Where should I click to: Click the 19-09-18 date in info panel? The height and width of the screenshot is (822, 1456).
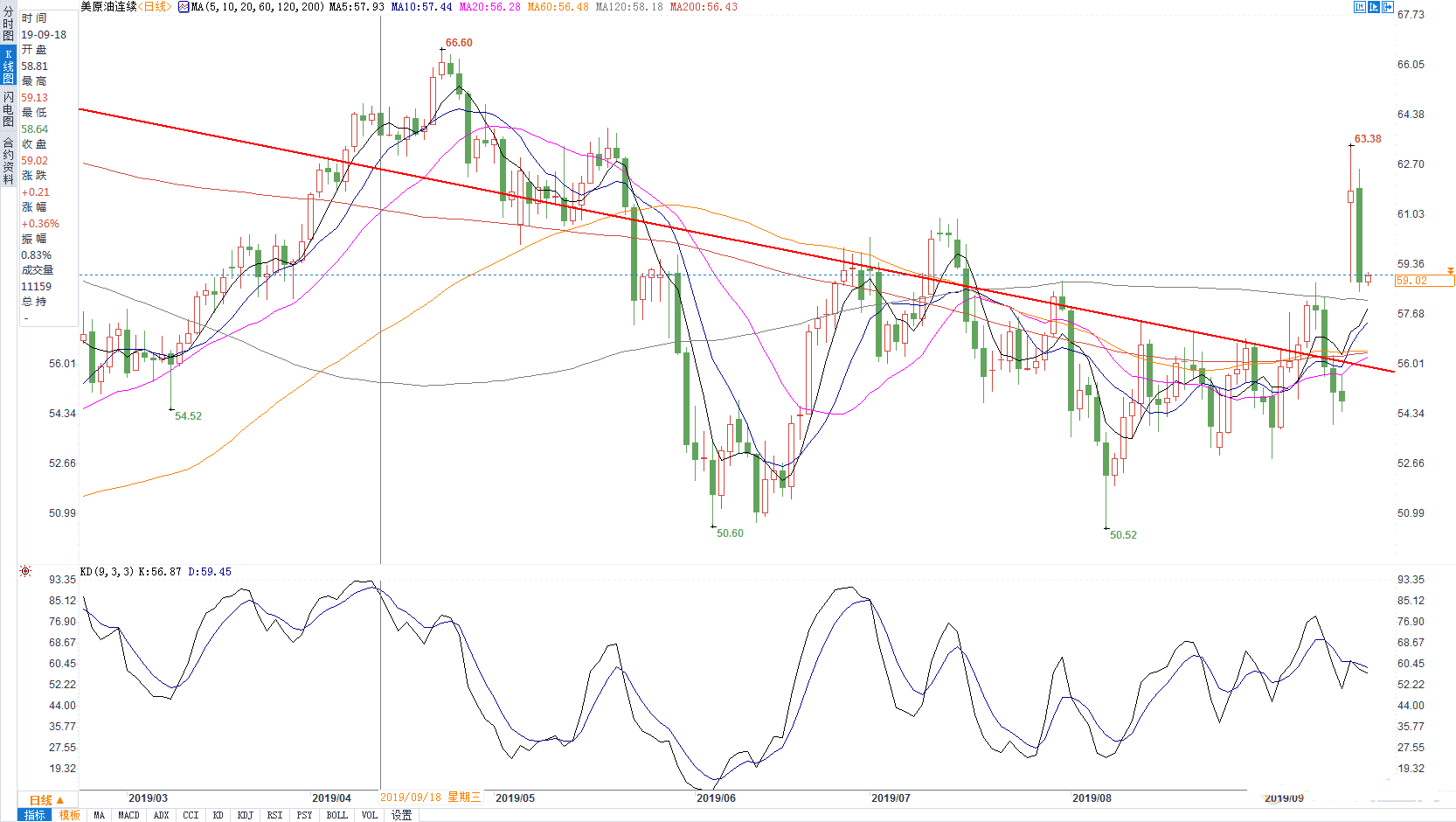44,35
